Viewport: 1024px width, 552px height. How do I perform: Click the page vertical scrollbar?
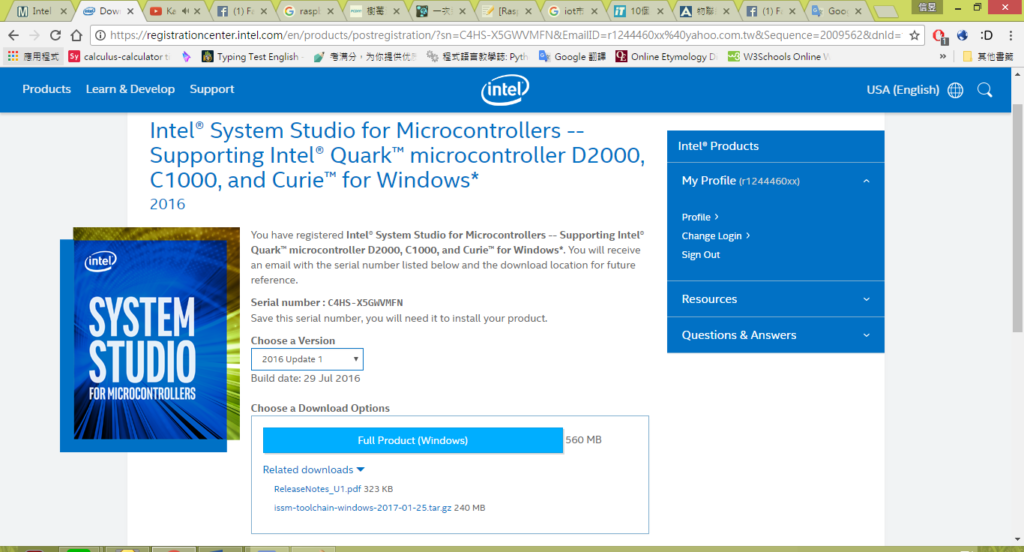(x=1017, y=218)
